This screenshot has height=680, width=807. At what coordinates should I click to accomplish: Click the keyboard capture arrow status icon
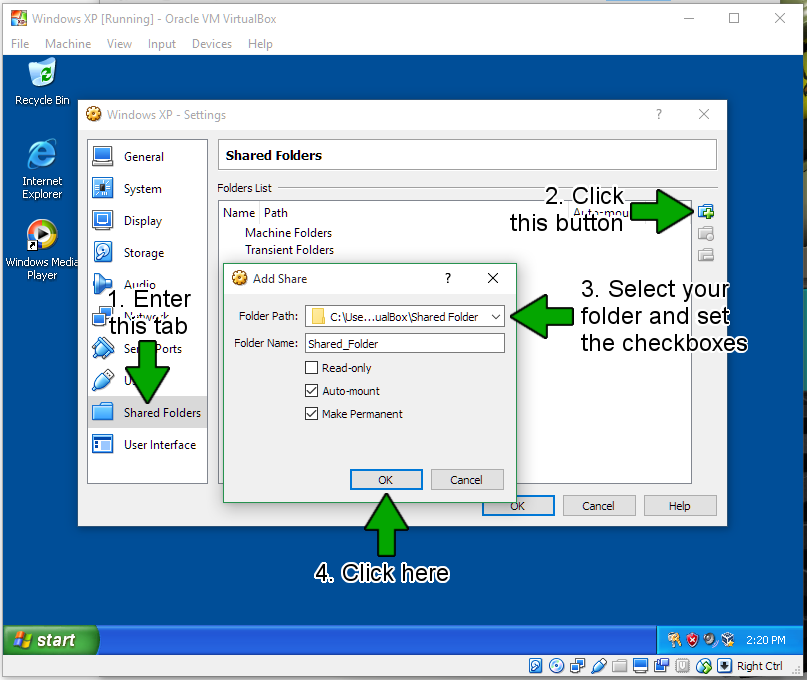coord(724,666)
